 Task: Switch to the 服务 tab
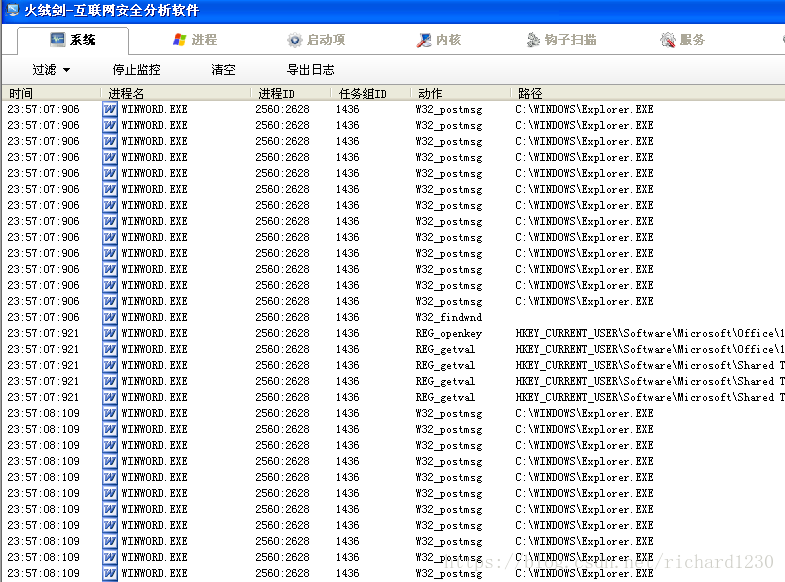coord(682,40)
